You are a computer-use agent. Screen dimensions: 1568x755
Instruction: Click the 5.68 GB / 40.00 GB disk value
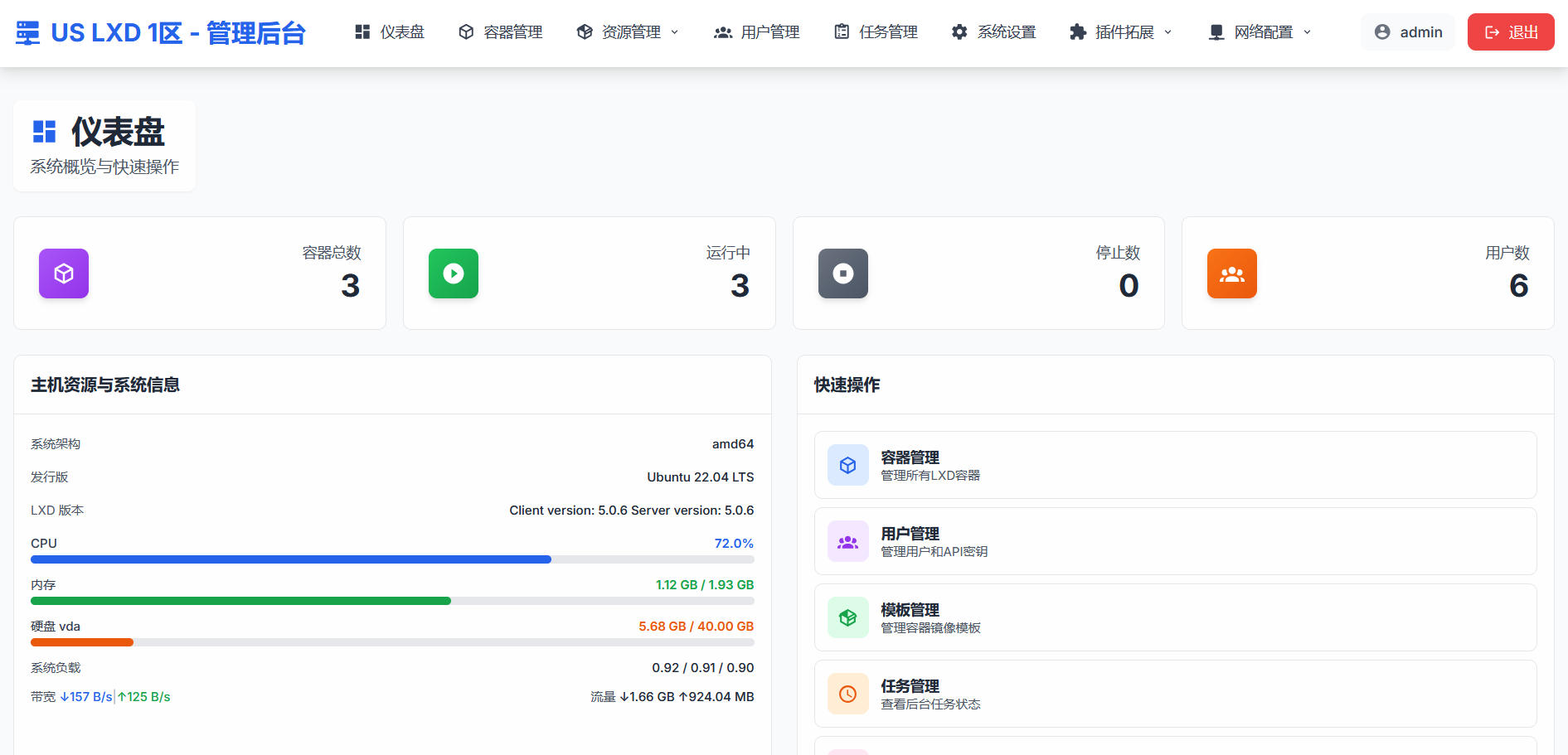point(697,627)
